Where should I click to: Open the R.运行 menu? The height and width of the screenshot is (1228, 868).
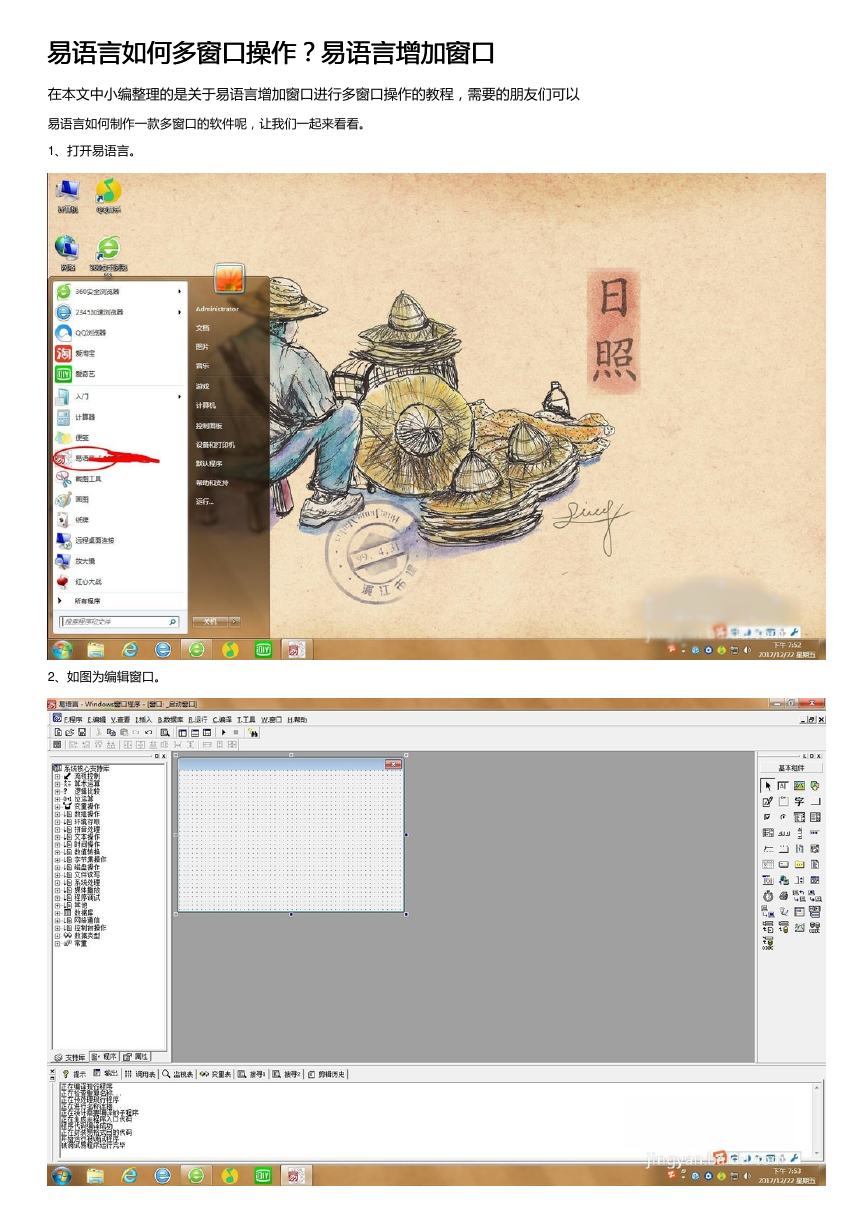pyautogui.click(x=198, y=719)
